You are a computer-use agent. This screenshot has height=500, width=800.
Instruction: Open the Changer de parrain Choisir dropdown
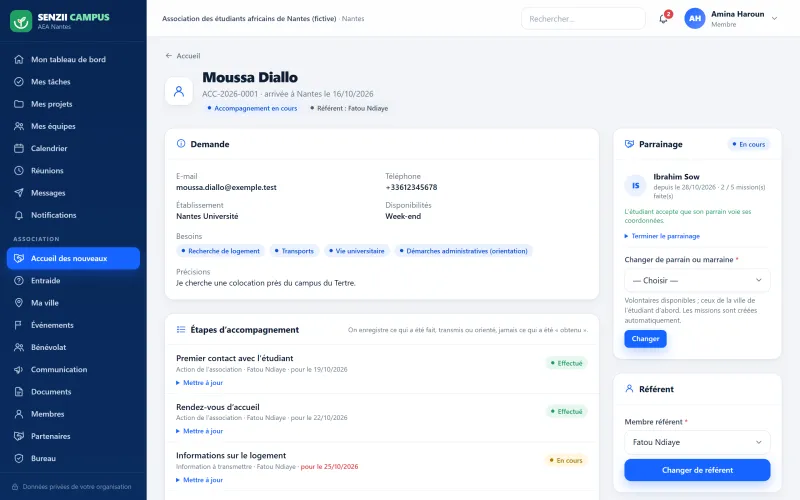click(x=697, y=280)
